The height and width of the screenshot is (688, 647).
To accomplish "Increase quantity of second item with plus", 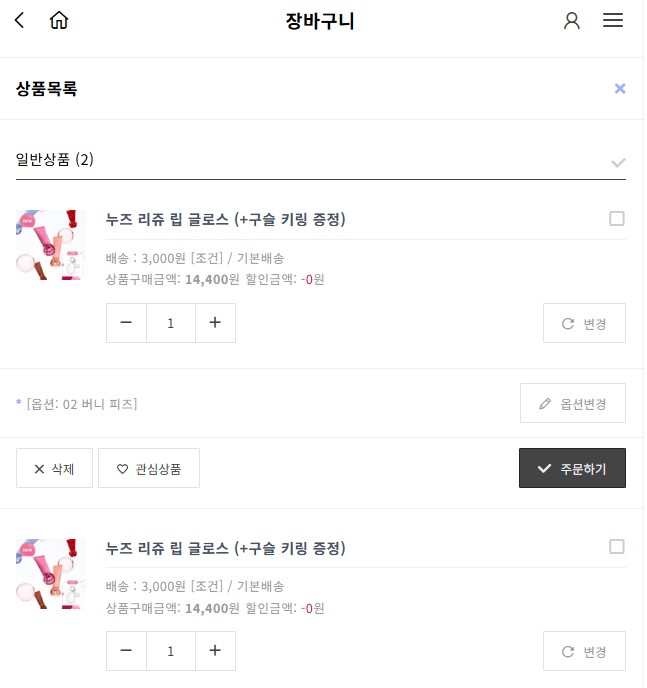I will pos(216,652).
